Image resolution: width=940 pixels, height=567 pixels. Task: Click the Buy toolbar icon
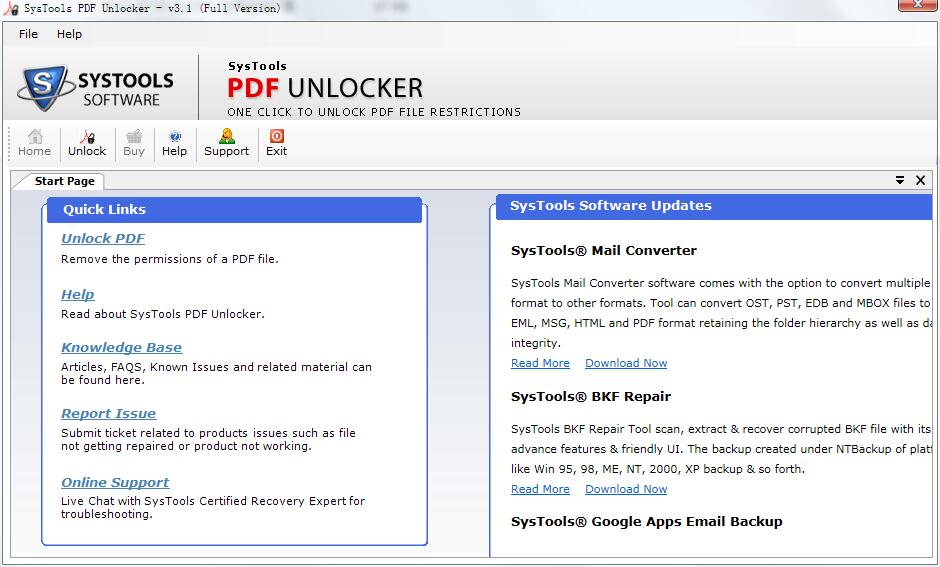[x=134, y=142]
